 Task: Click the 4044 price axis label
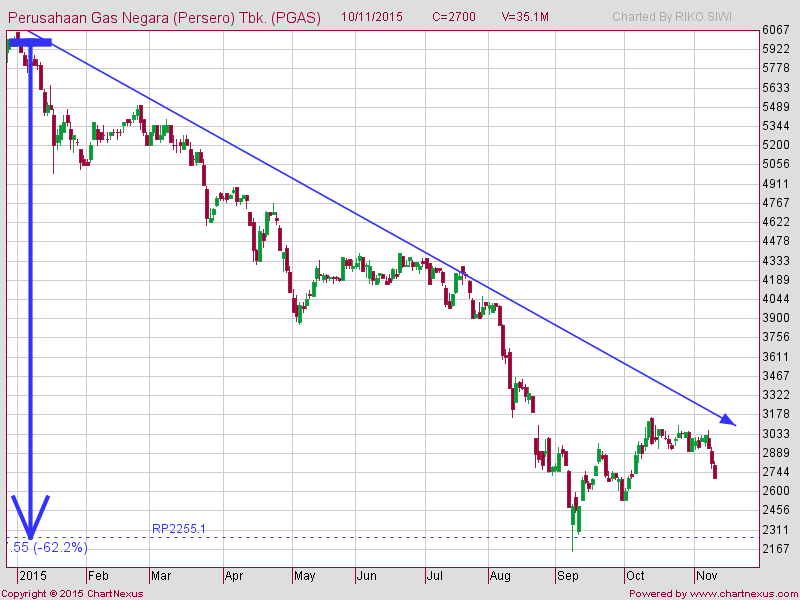pos(776,298)
